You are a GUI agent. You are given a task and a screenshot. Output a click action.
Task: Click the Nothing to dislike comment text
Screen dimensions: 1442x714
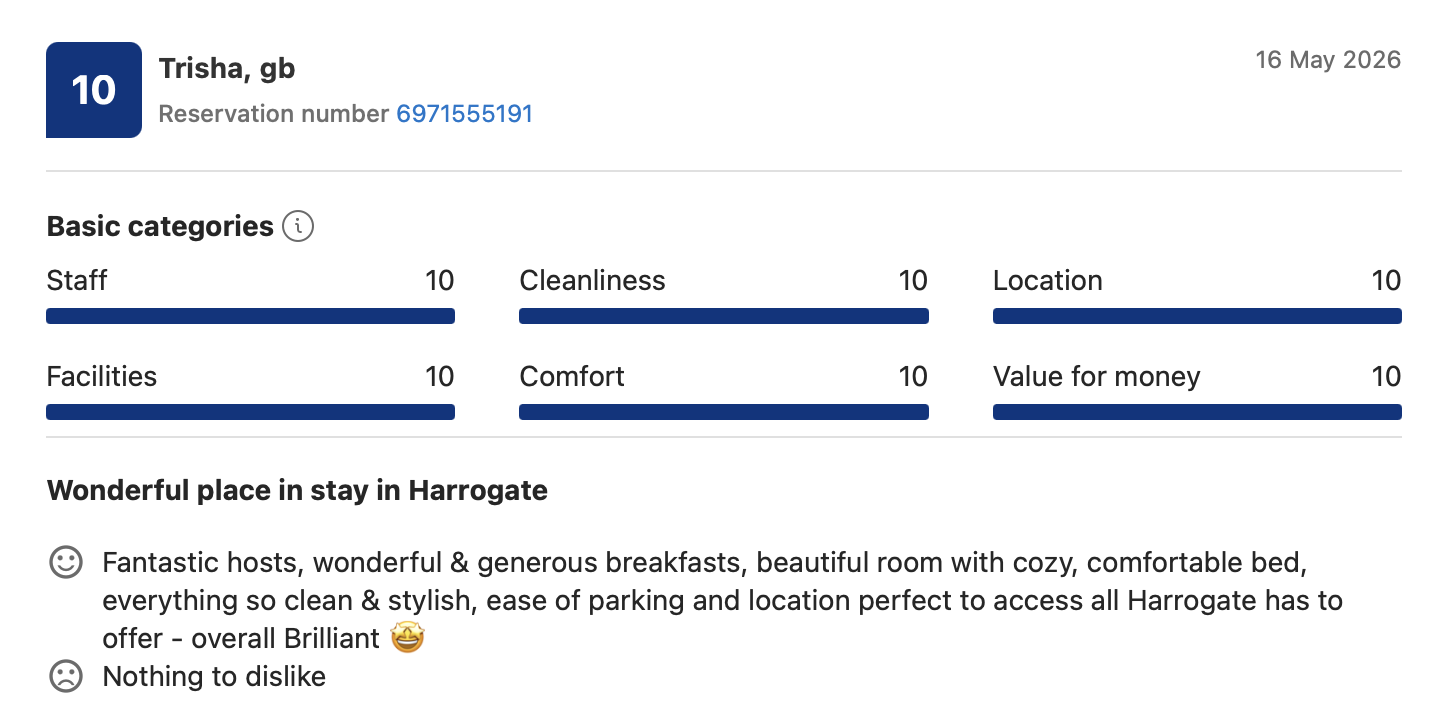214,677
